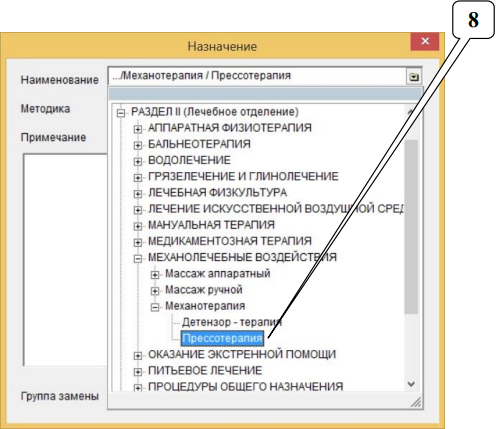The width and height of the screenshot is (496, 429).
Task: Expand ГРЯЗЕЛЕЧЕНИЕ И ГЛИНОЛЕЧЕНИЕ node
Action: pos(137,178)
